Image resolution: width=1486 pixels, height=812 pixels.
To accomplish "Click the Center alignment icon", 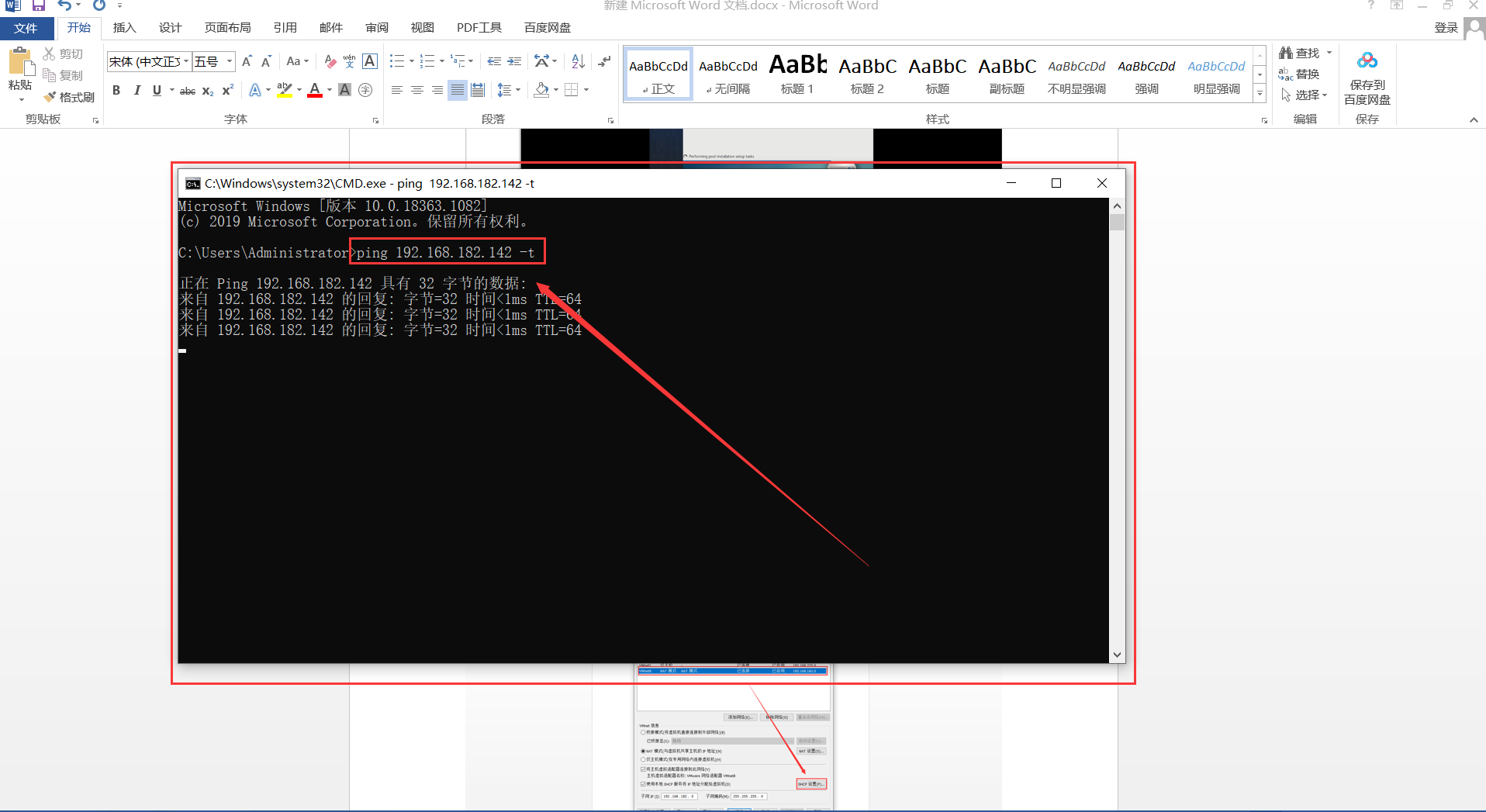I will 417,90.
